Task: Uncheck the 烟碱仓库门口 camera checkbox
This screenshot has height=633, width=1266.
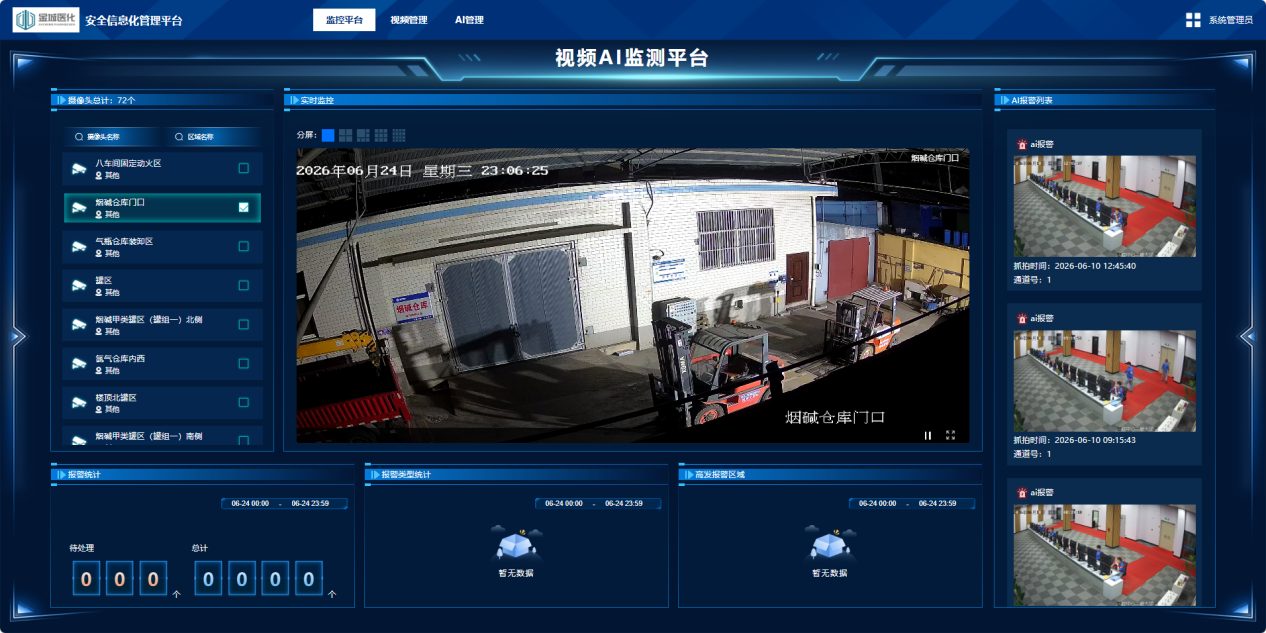Action: click(x=243, y=207)
